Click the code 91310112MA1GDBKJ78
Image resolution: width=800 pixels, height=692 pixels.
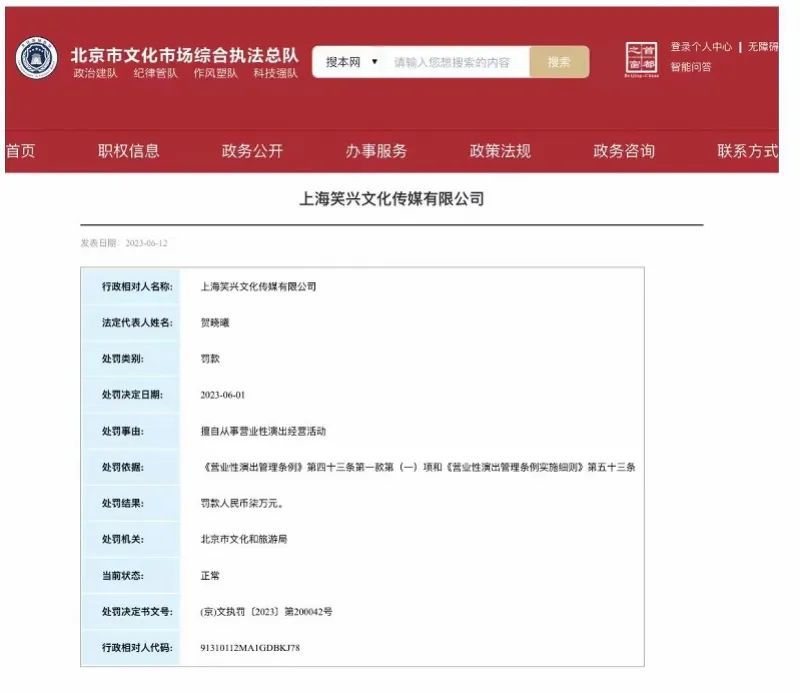coord(250,648)
